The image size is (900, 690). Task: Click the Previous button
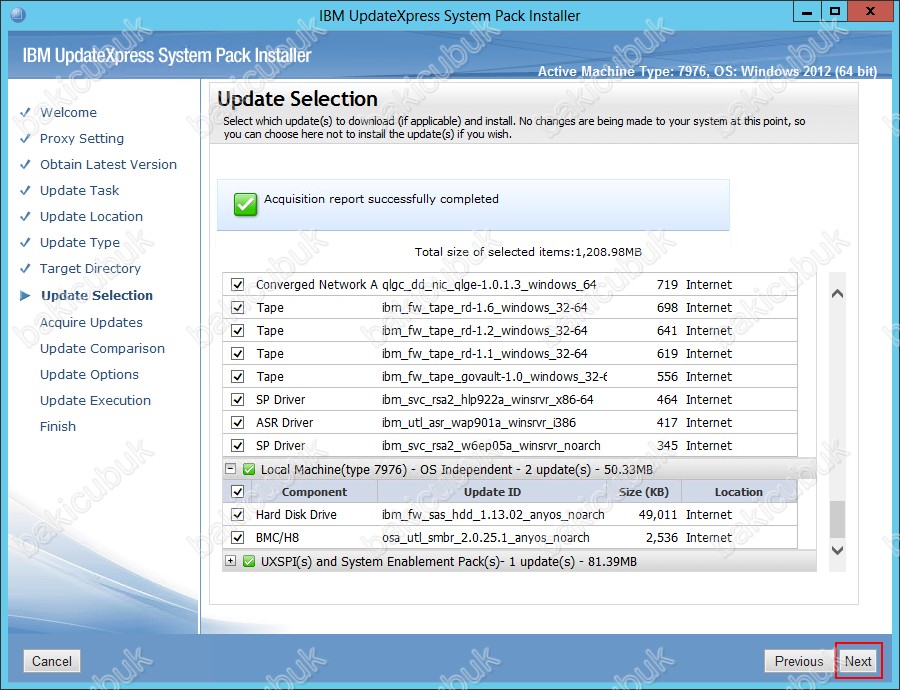798,661
